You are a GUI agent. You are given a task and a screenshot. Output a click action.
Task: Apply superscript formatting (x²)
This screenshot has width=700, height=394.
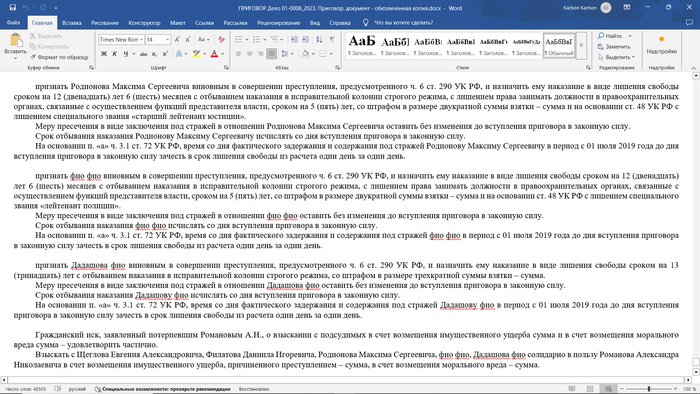click(x=165, y=54)
